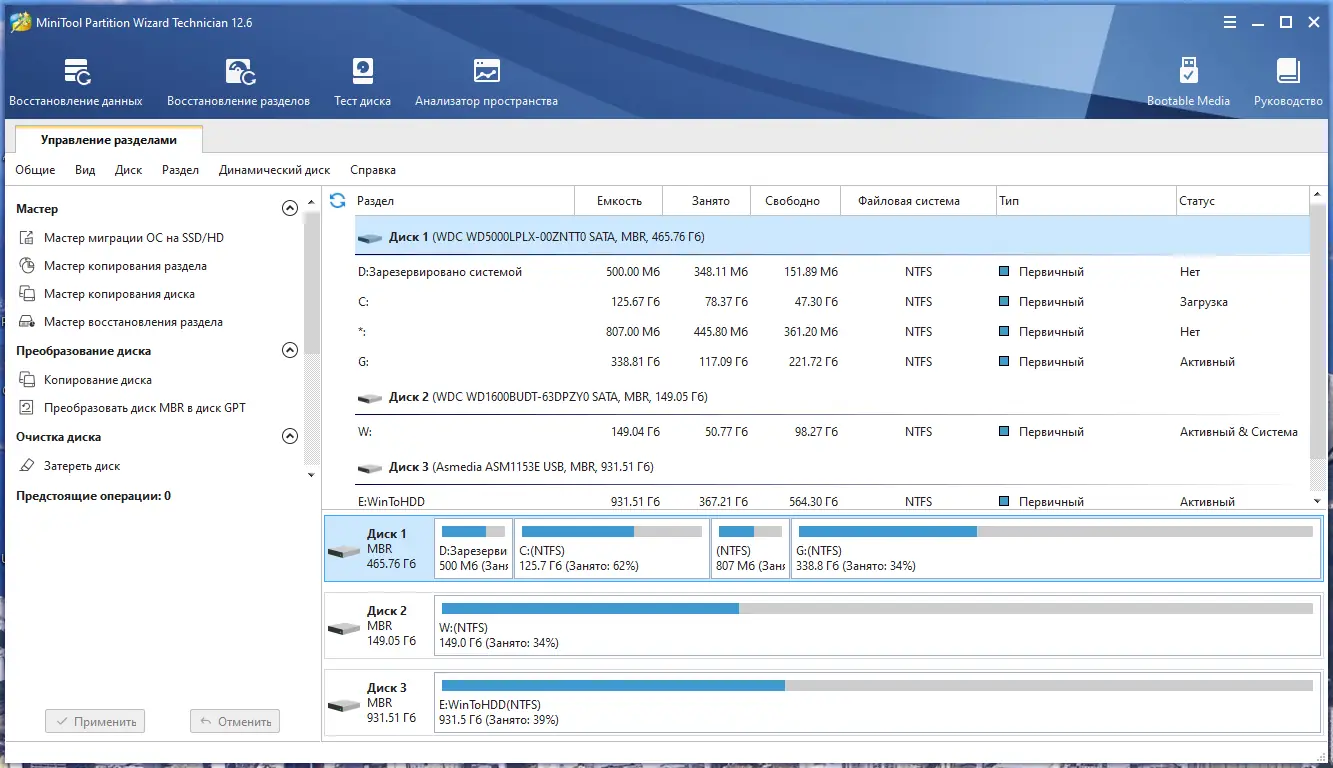Start the OS migration to SSD/HD wizard

click(133, 238)
